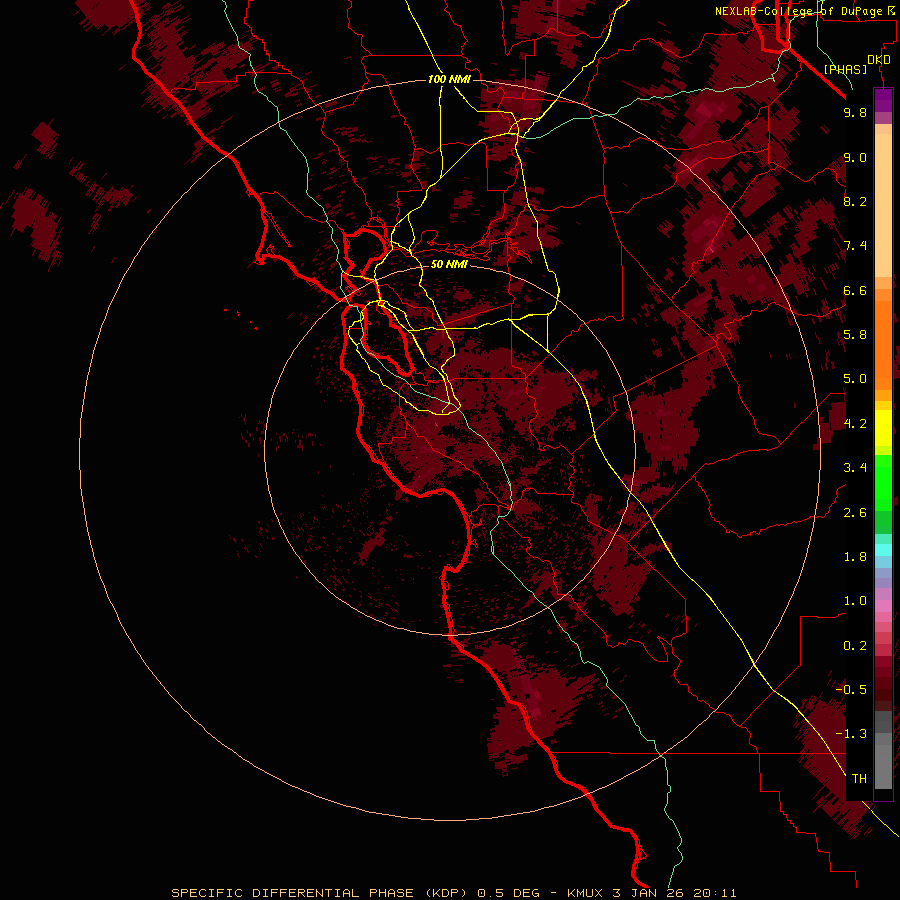900x900 pixels.
Task: Pick the orange segment of the color bar
Action: (x=883, y=345)
